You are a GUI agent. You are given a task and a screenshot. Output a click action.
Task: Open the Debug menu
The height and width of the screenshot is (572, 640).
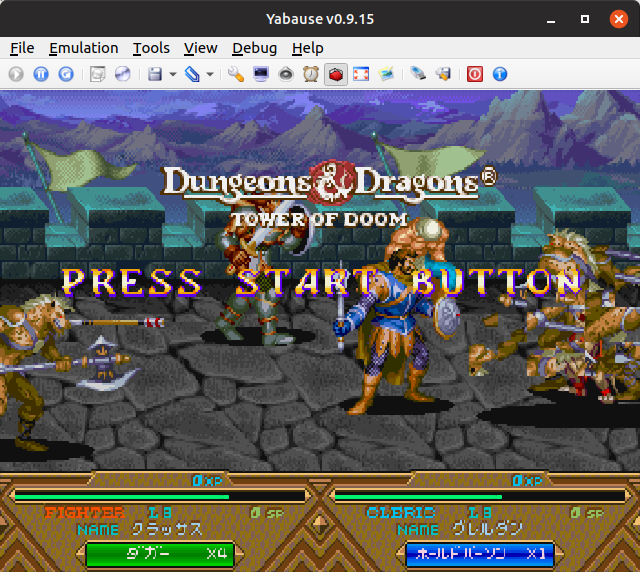pos(254,48)
